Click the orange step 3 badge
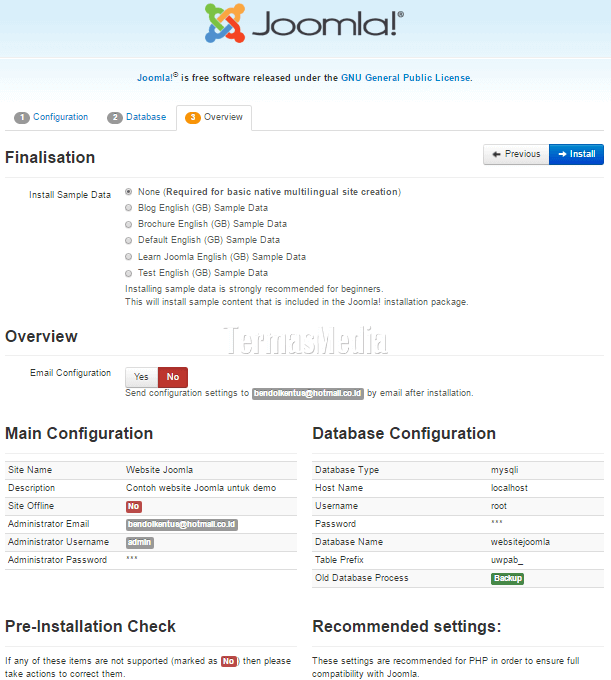This screenshot has width=611, height=680. [193, 118]
